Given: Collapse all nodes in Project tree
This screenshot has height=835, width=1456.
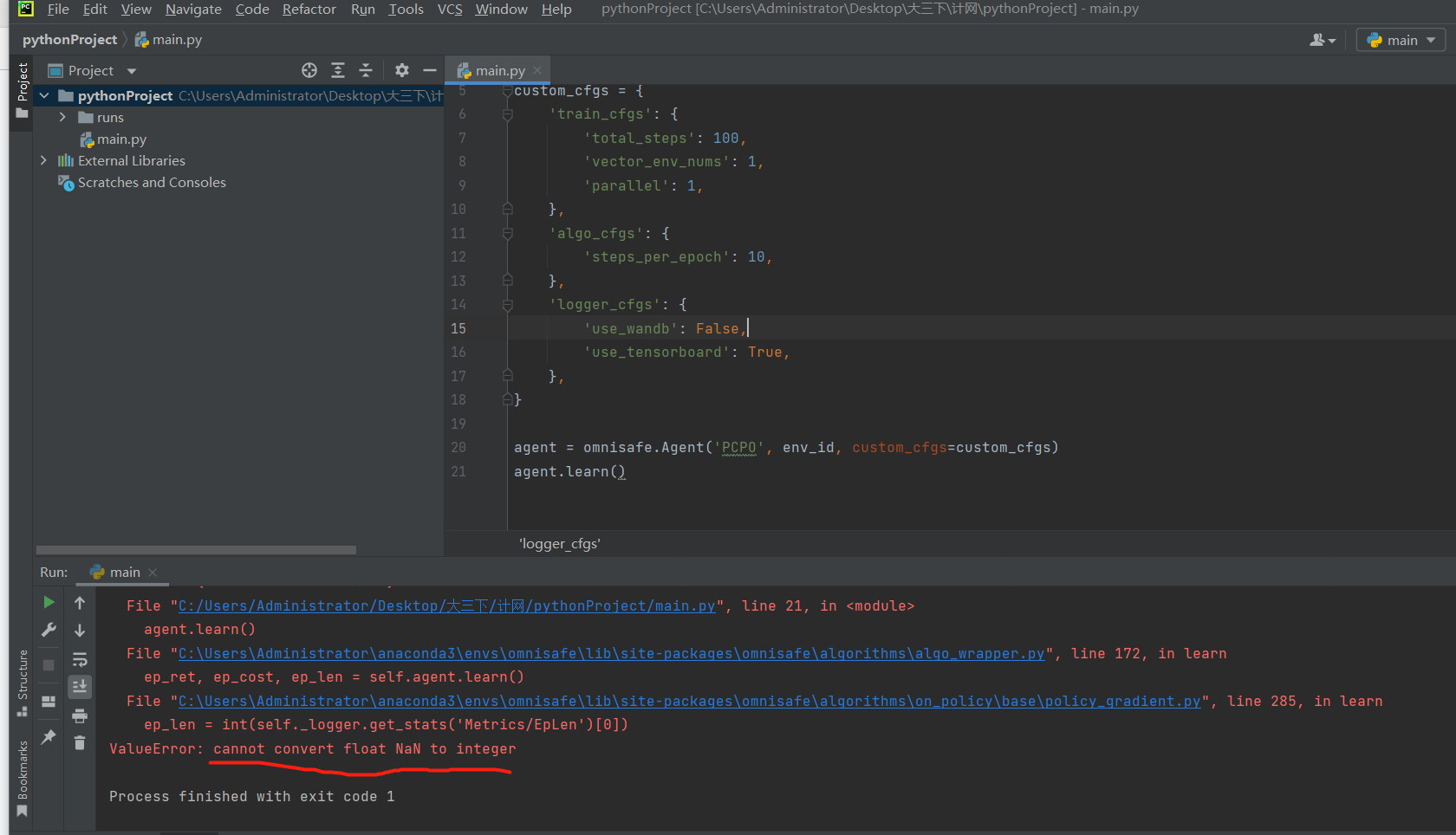Looking at the screenshot, I should (x=366, y=70).
